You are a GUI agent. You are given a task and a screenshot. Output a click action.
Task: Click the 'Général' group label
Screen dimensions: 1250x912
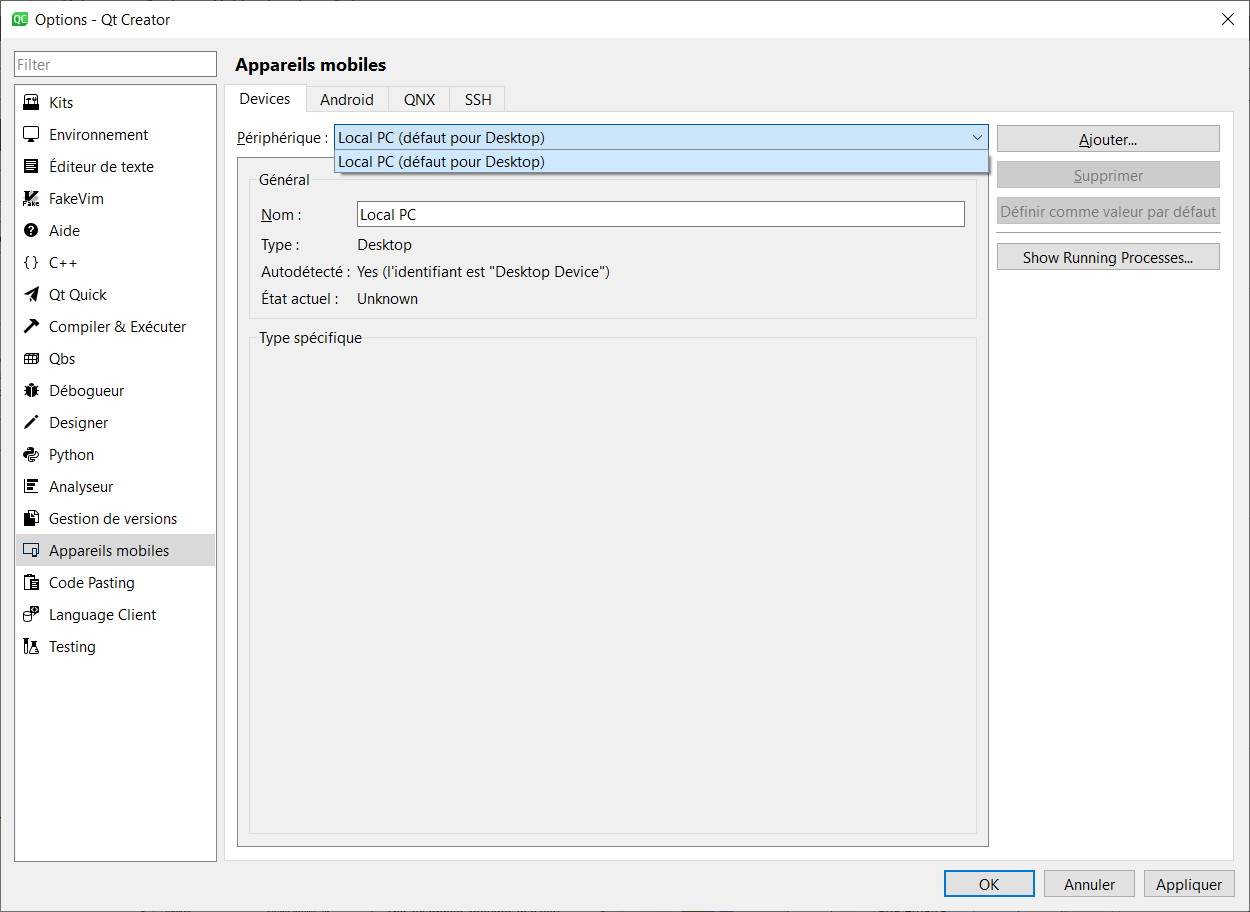click(x=284, y=180)
